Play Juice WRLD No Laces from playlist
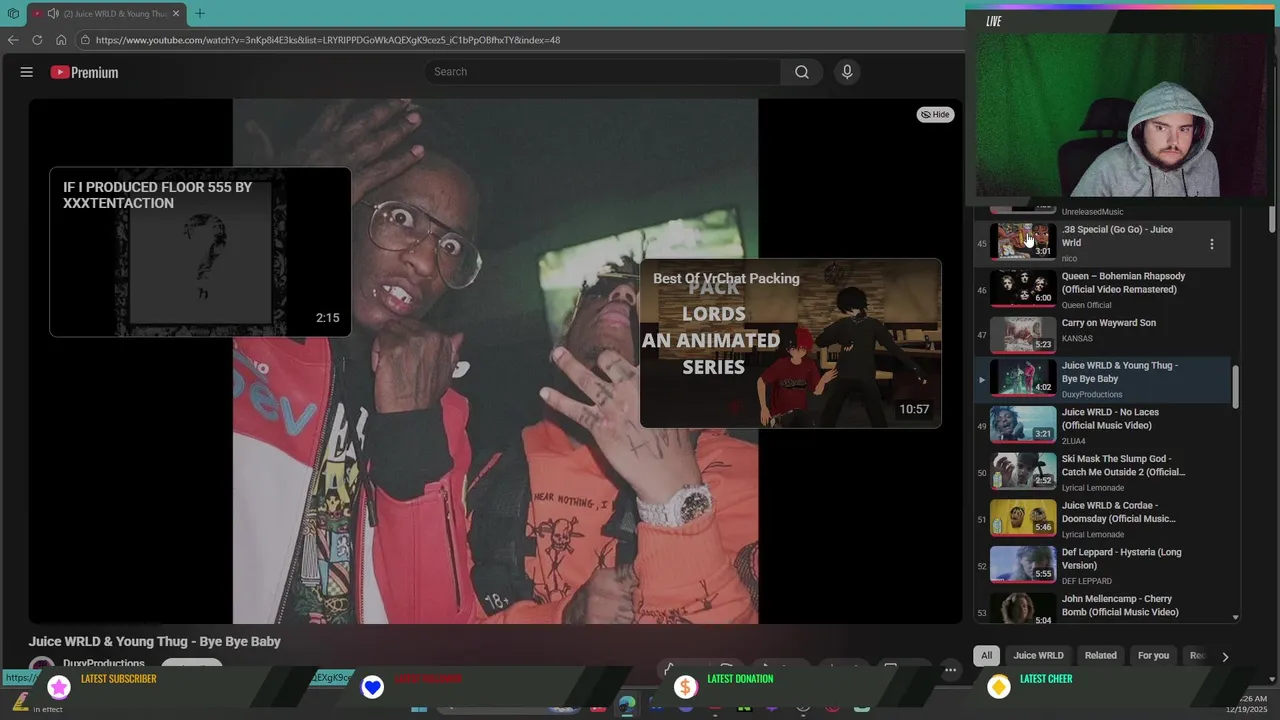Viewport: 1280px width, 720px height. tap(1102, 426)
